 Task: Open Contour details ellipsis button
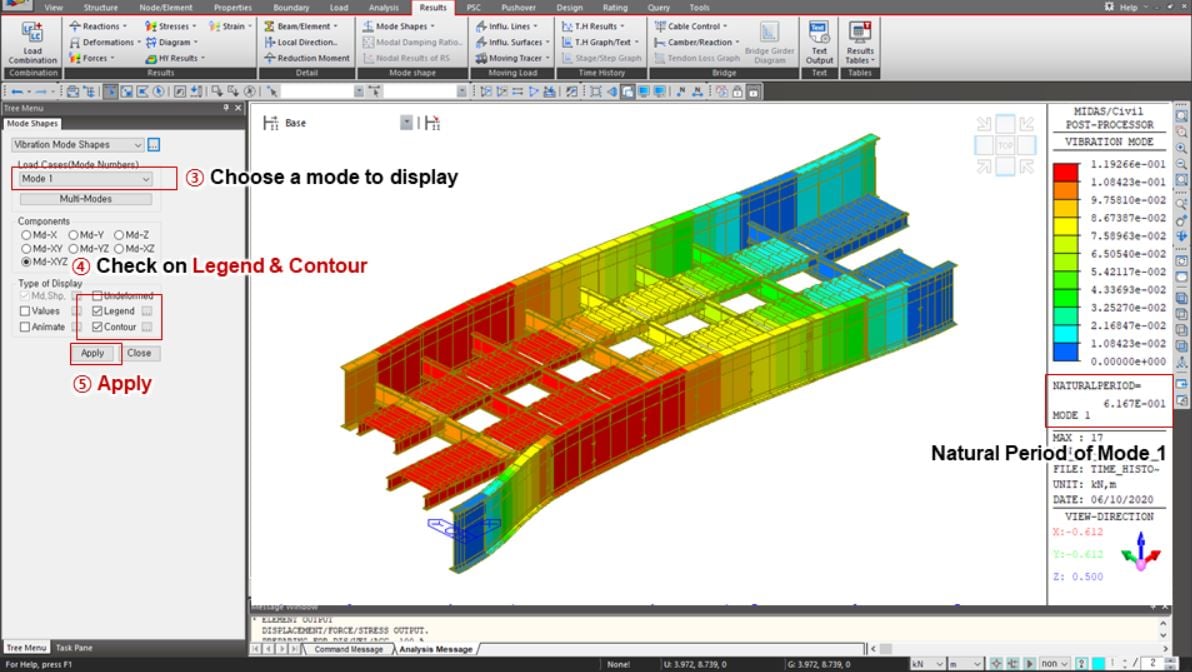coord(147,327)
